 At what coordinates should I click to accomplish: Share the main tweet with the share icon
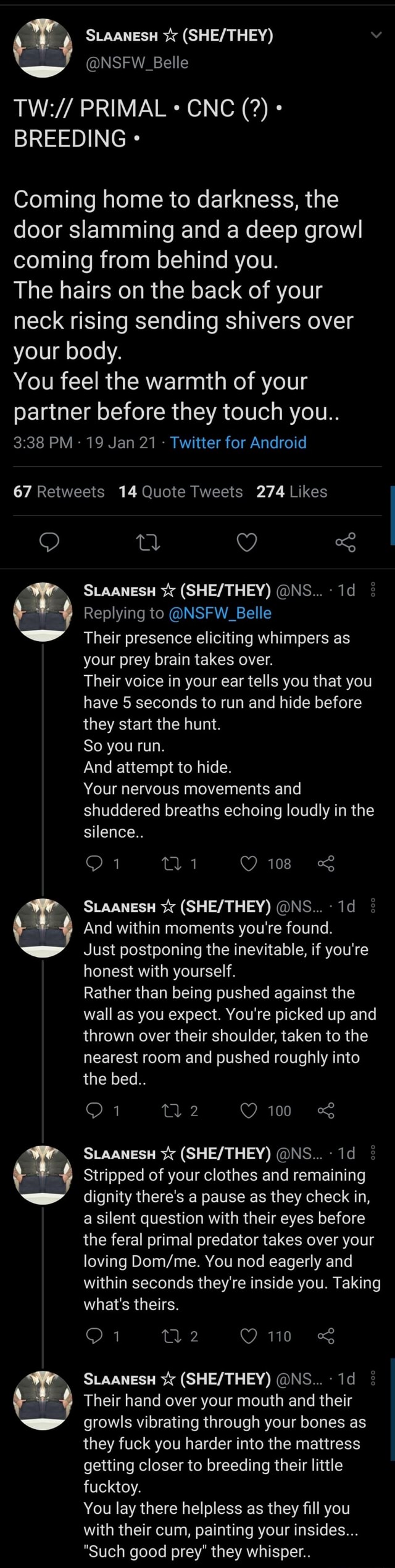click(346, 543)
